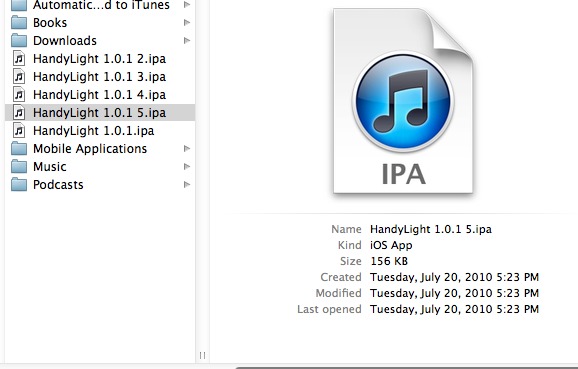Click the Automatic...d to iTunes folder icon

[x=19, y=5]
